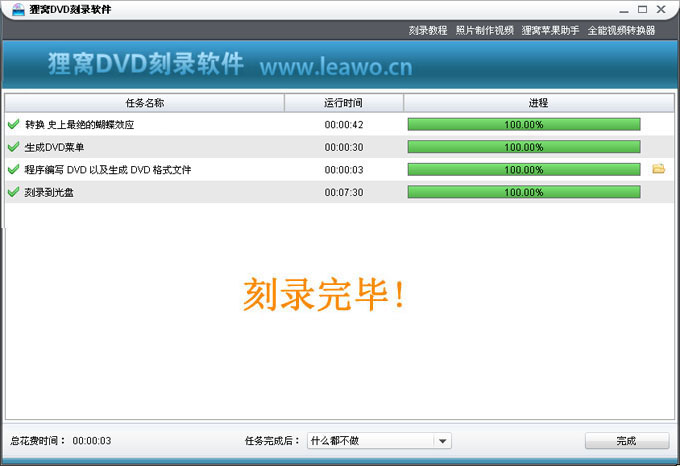The image size is (680, 466).
Task: Click the run time 00:00:42
Action: click(x=344, y=125)
